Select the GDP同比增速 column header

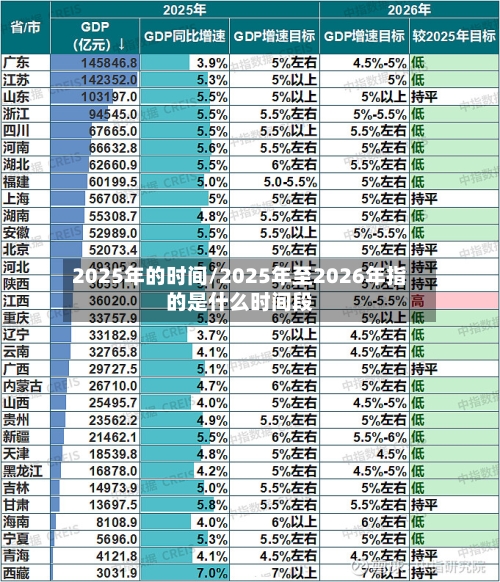click(184, 36)
